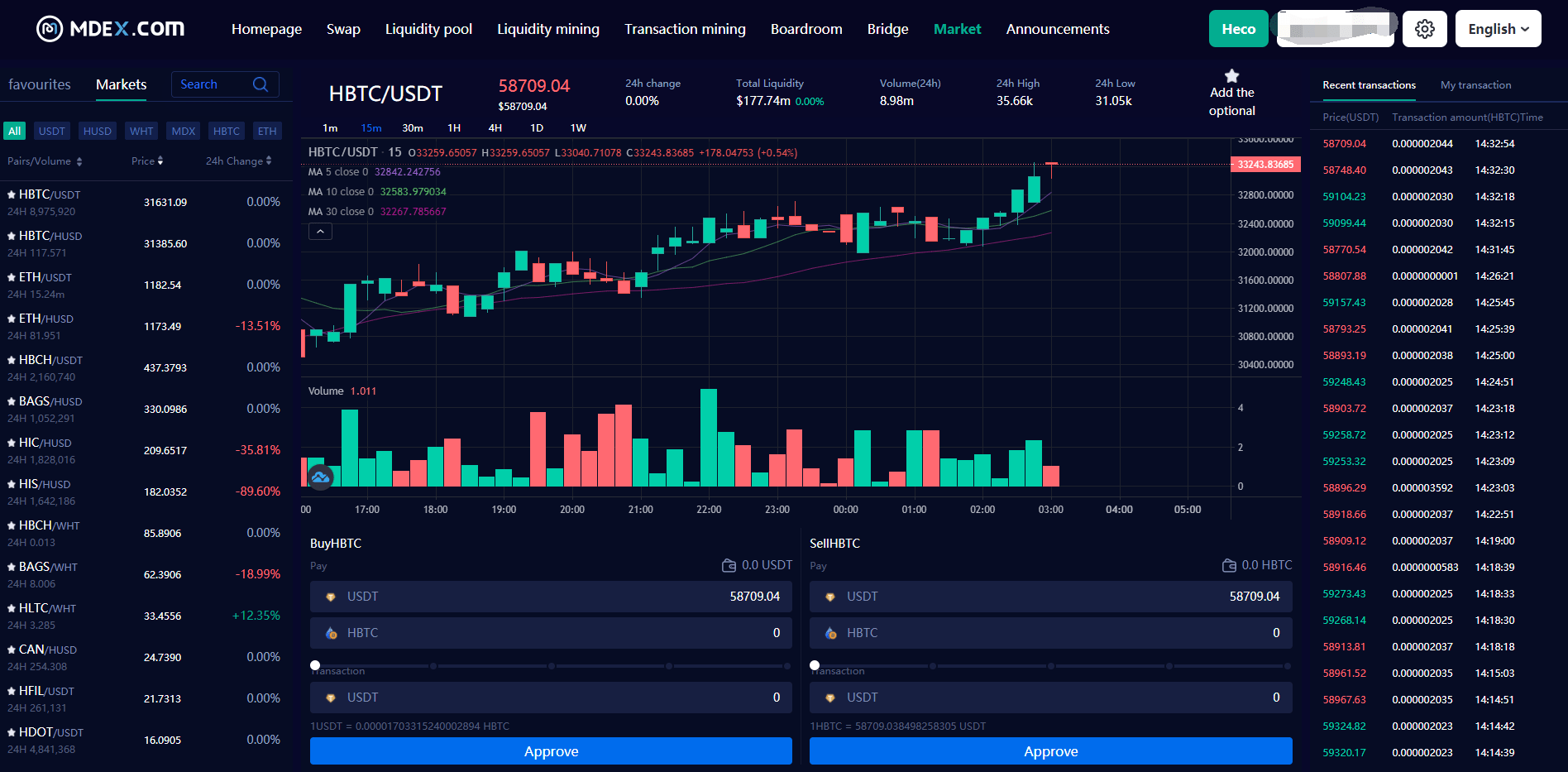Click the Buy slider midpoint marker
The image size is (1568, 772).
pos(551,665)
